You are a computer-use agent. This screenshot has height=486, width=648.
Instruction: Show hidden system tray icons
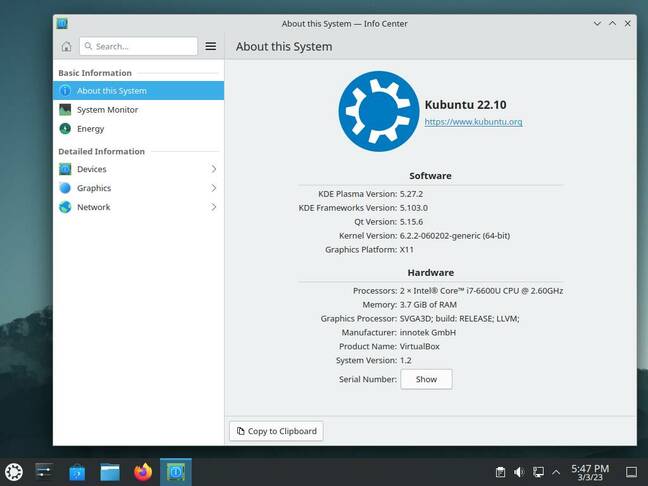point(556,472)
